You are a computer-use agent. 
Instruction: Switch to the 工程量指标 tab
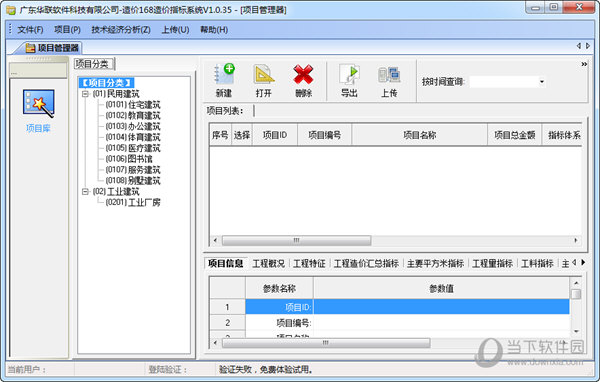pos(492,263)
